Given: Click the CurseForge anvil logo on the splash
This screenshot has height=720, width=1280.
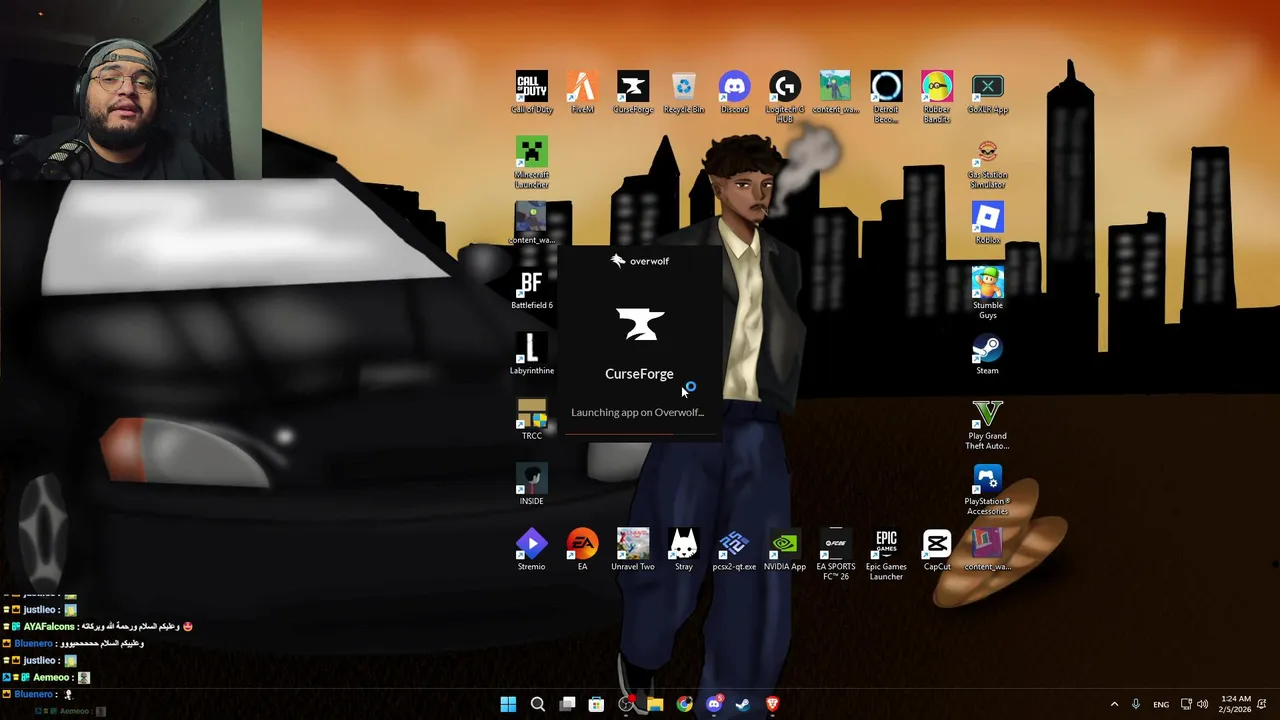Looking at the screenshot, I should [640, 324].
